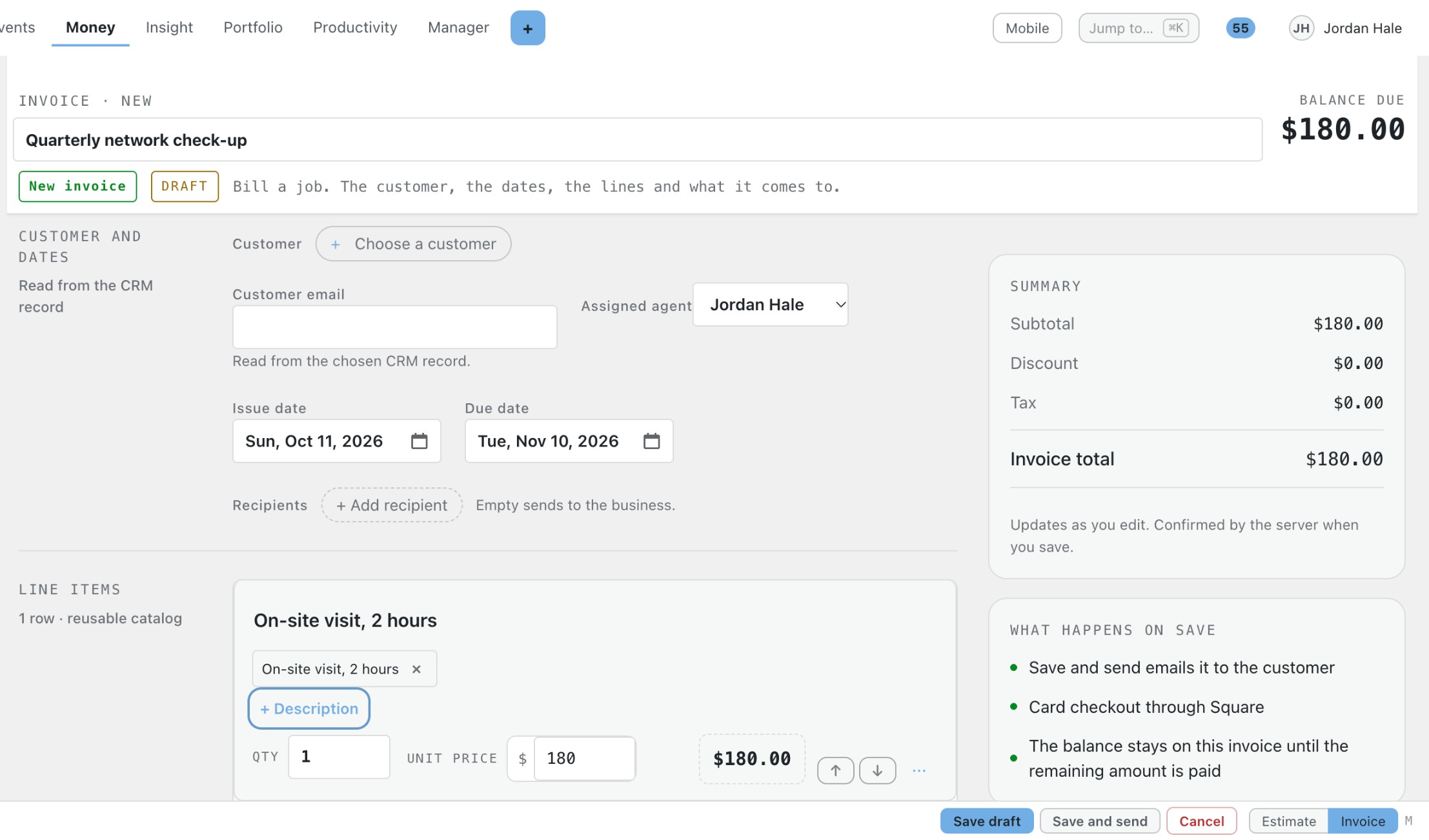Click the On-site visit, 2 hours heading
1429x840 pixels.
coord(345,621)
